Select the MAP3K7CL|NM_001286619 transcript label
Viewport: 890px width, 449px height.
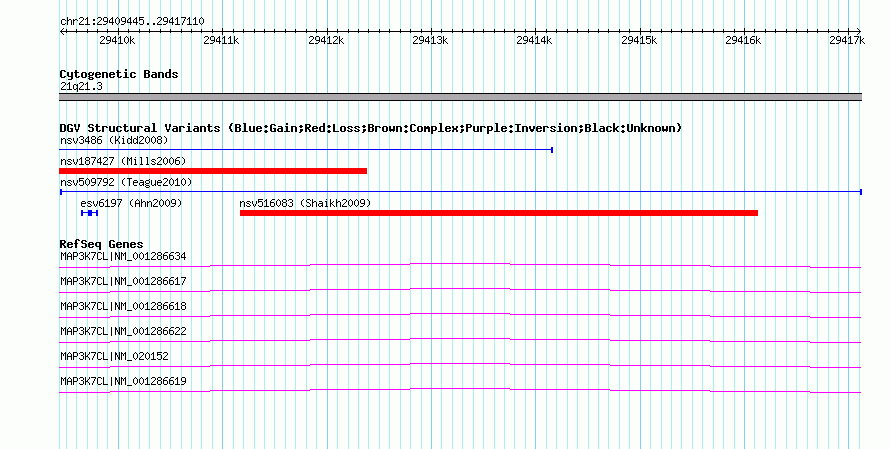pyautogui.click(x=123, y=381)
